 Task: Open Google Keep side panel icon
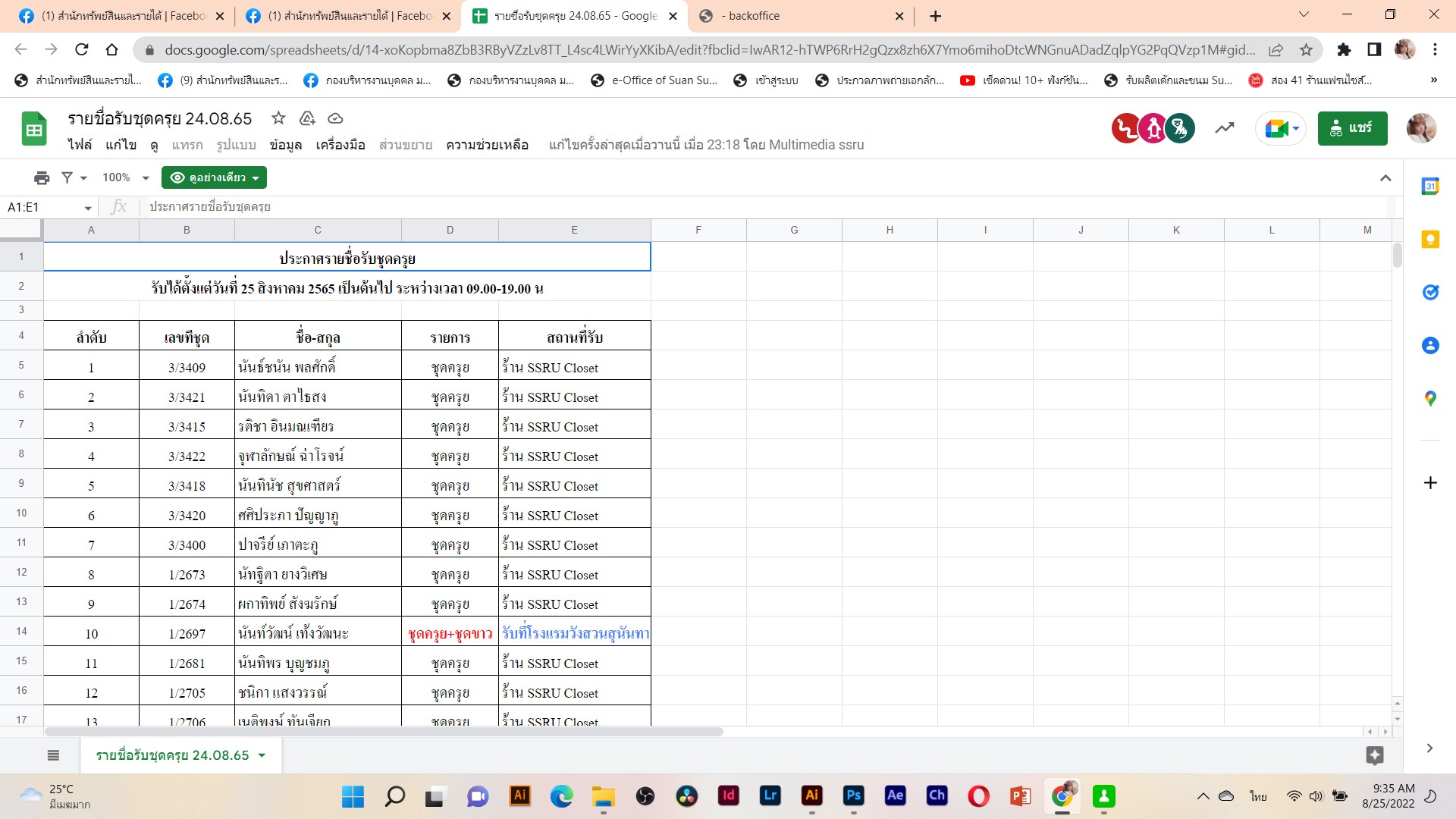point(1430,240)
